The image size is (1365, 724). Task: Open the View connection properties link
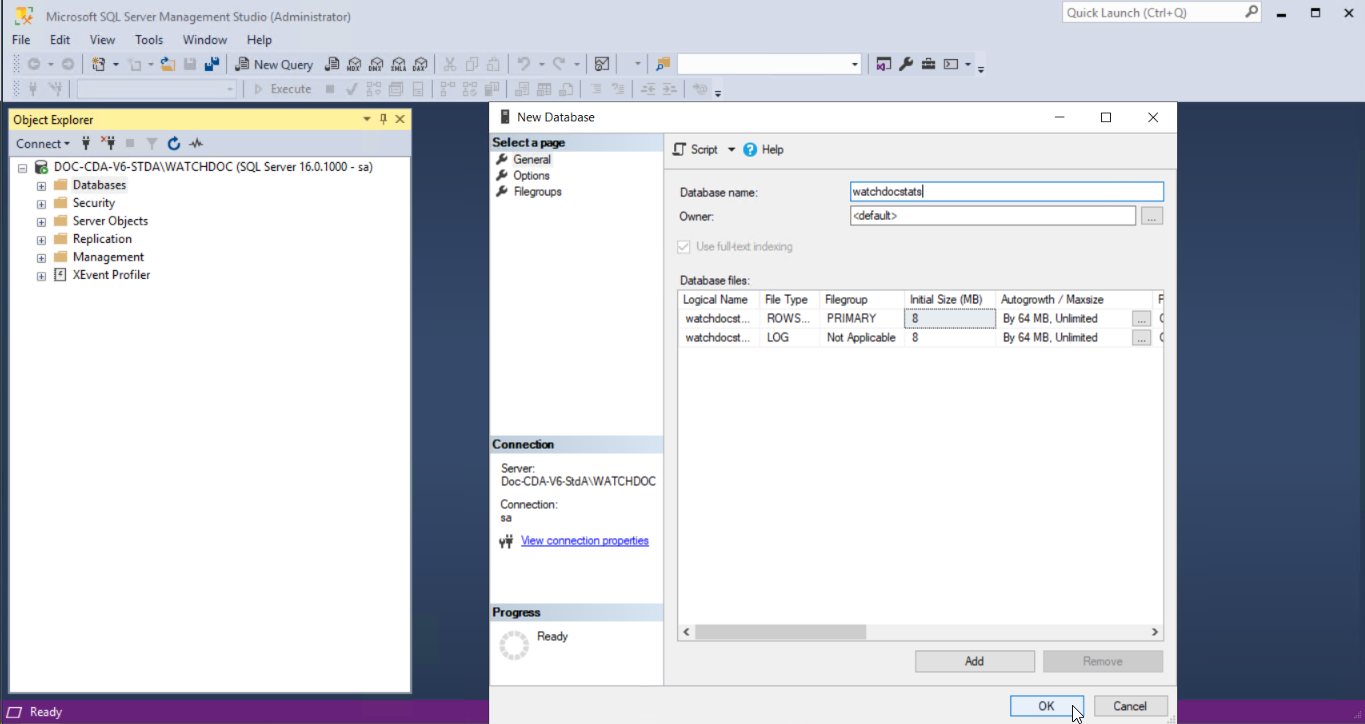(584, 541)
